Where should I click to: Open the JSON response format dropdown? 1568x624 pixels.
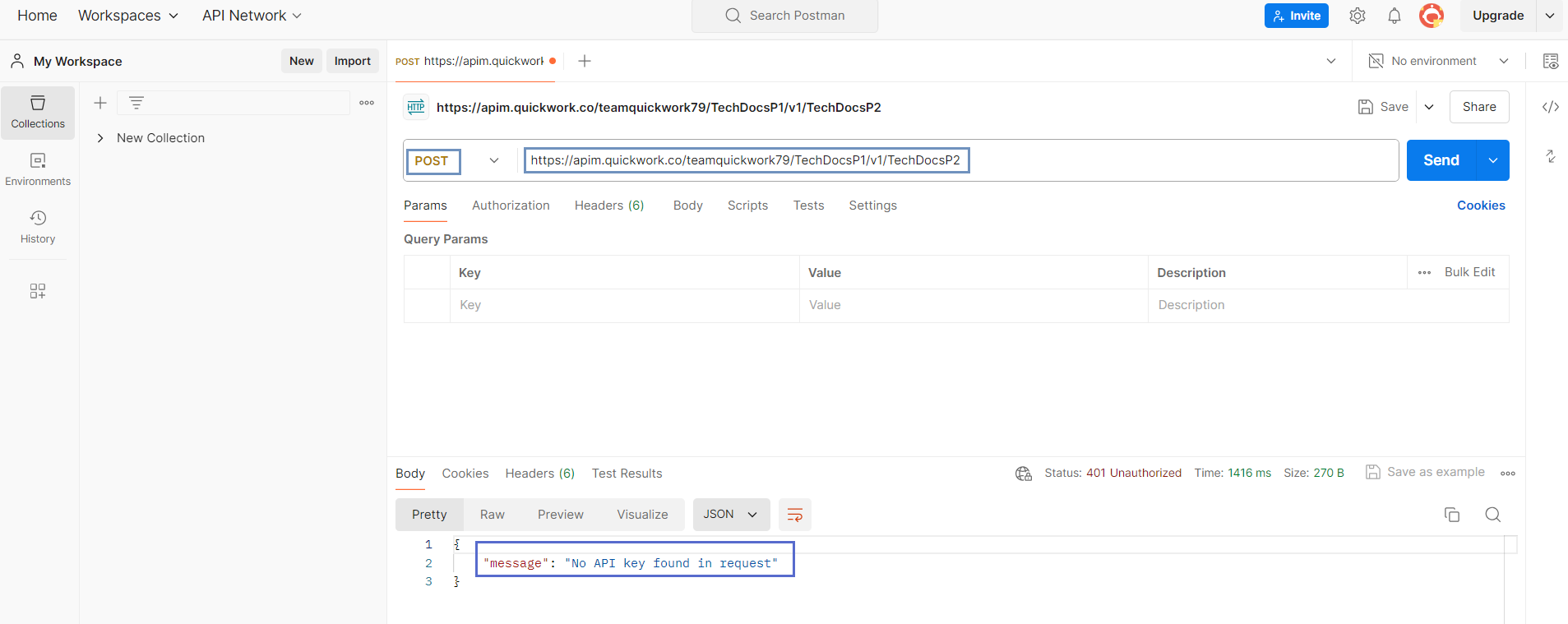(x=731, y=515)
